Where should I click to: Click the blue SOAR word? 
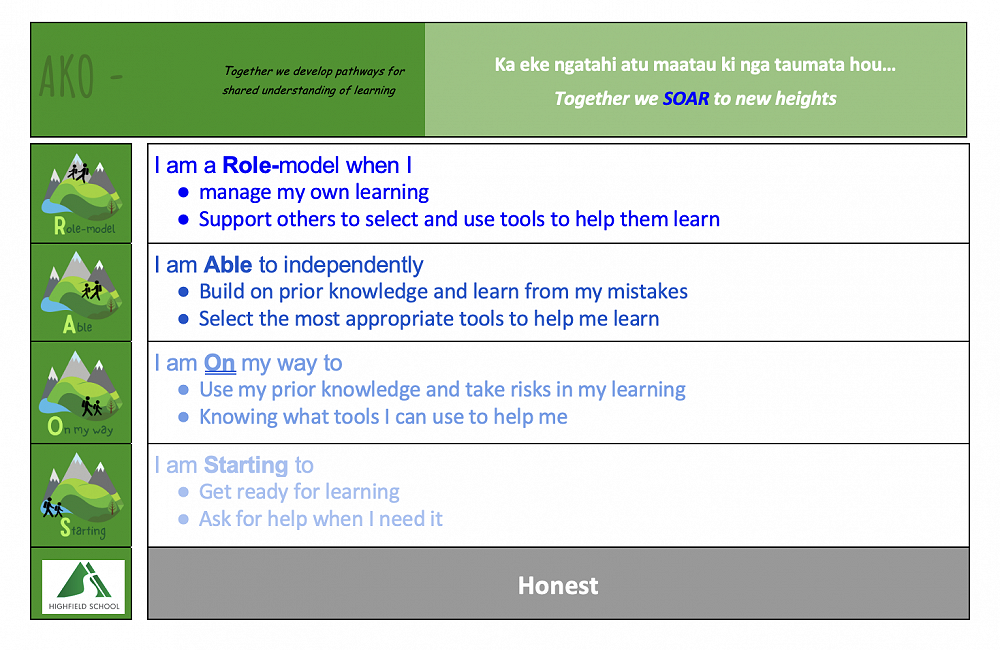point(686,98)
